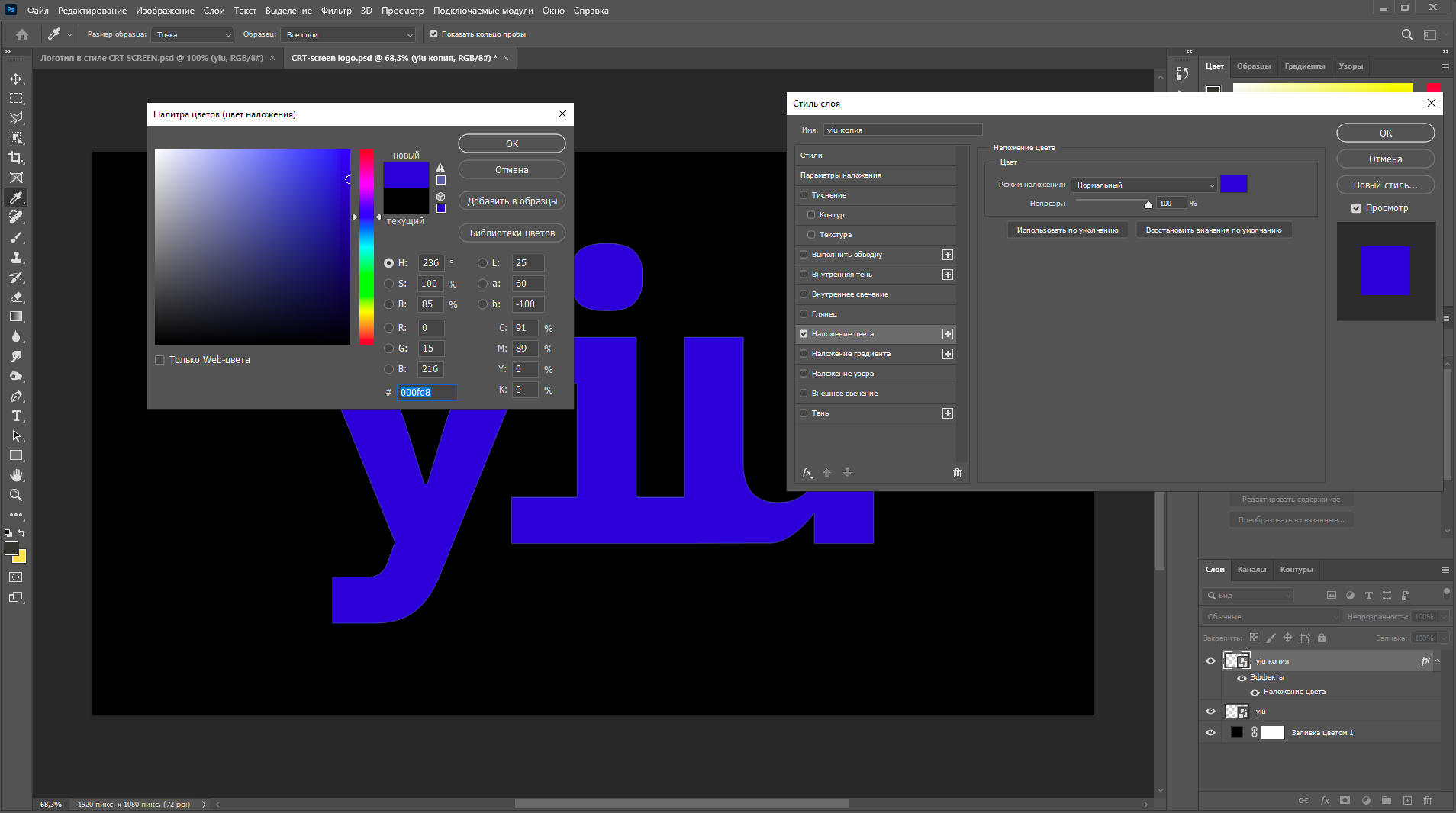
Task: Cancel the Layer Style dialog
Action: click(x=1385, y=159)
